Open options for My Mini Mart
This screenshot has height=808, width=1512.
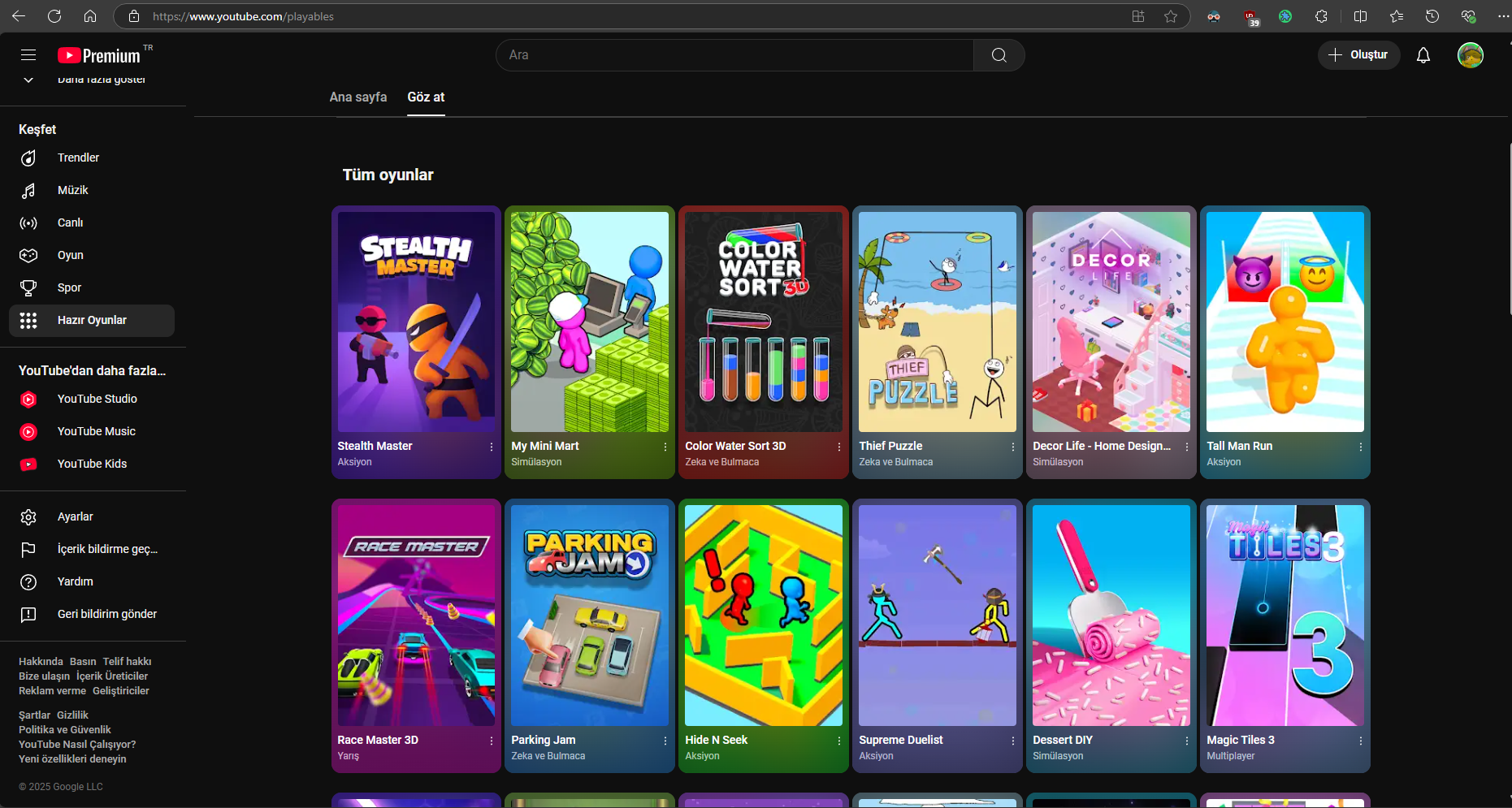tap(665, 447)
